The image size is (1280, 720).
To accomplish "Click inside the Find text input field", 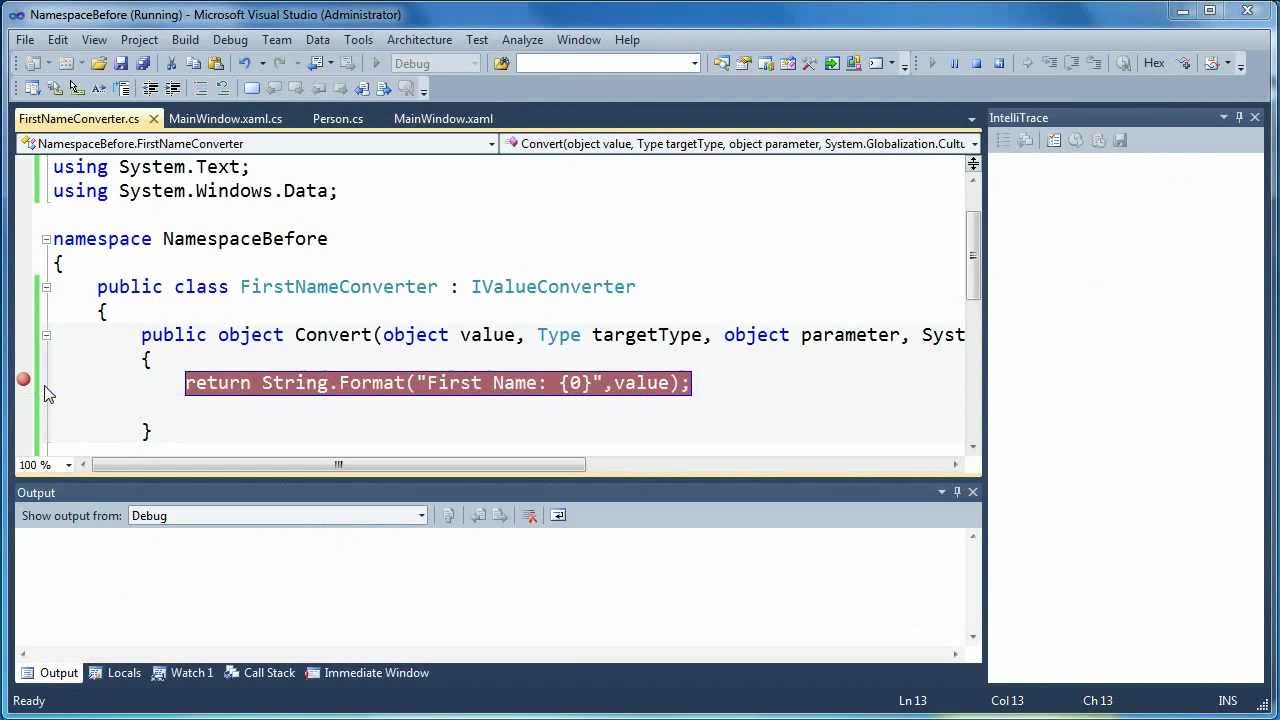I will point(602,63).
